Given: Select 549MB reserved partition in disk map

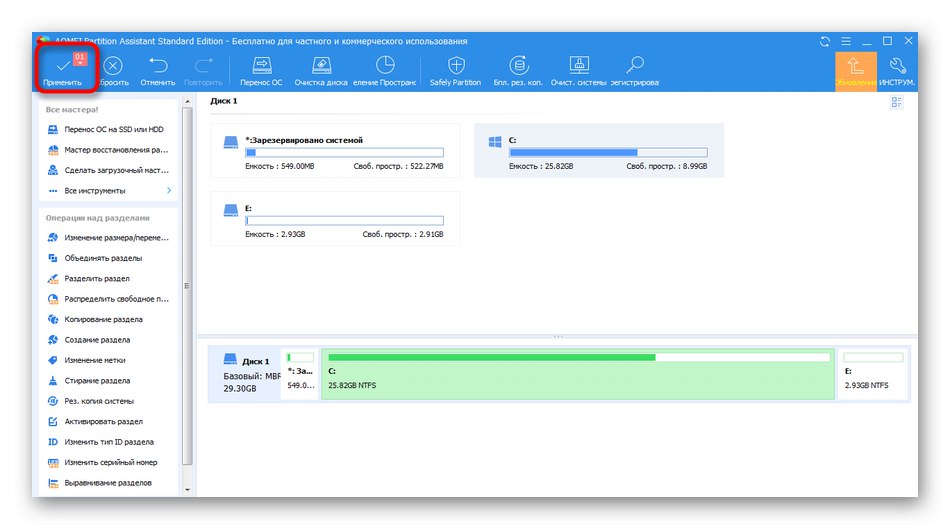Looking at the screenshot, I should [x=301, y=374].
